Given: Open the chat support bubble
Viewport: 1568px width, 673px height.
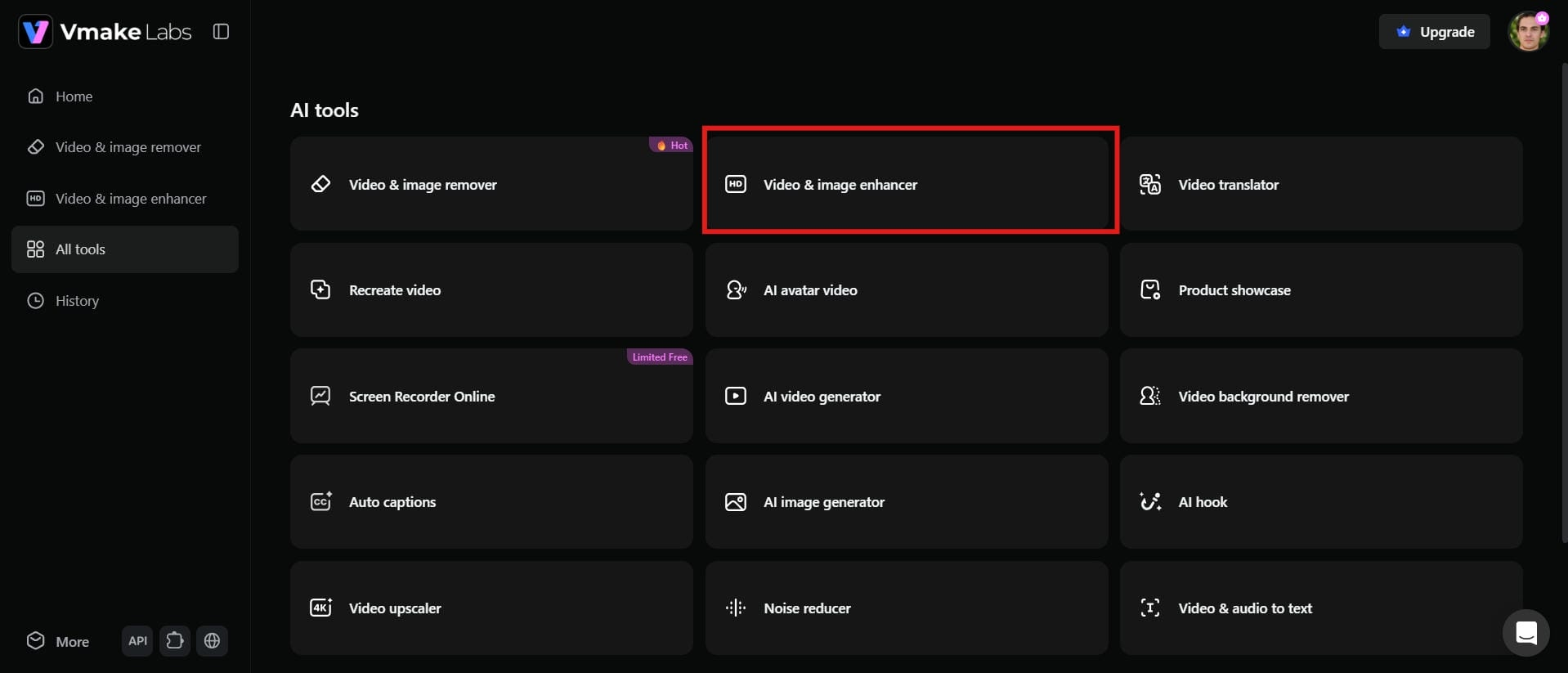Looking at the screenshot, I should click(1526, 633).
